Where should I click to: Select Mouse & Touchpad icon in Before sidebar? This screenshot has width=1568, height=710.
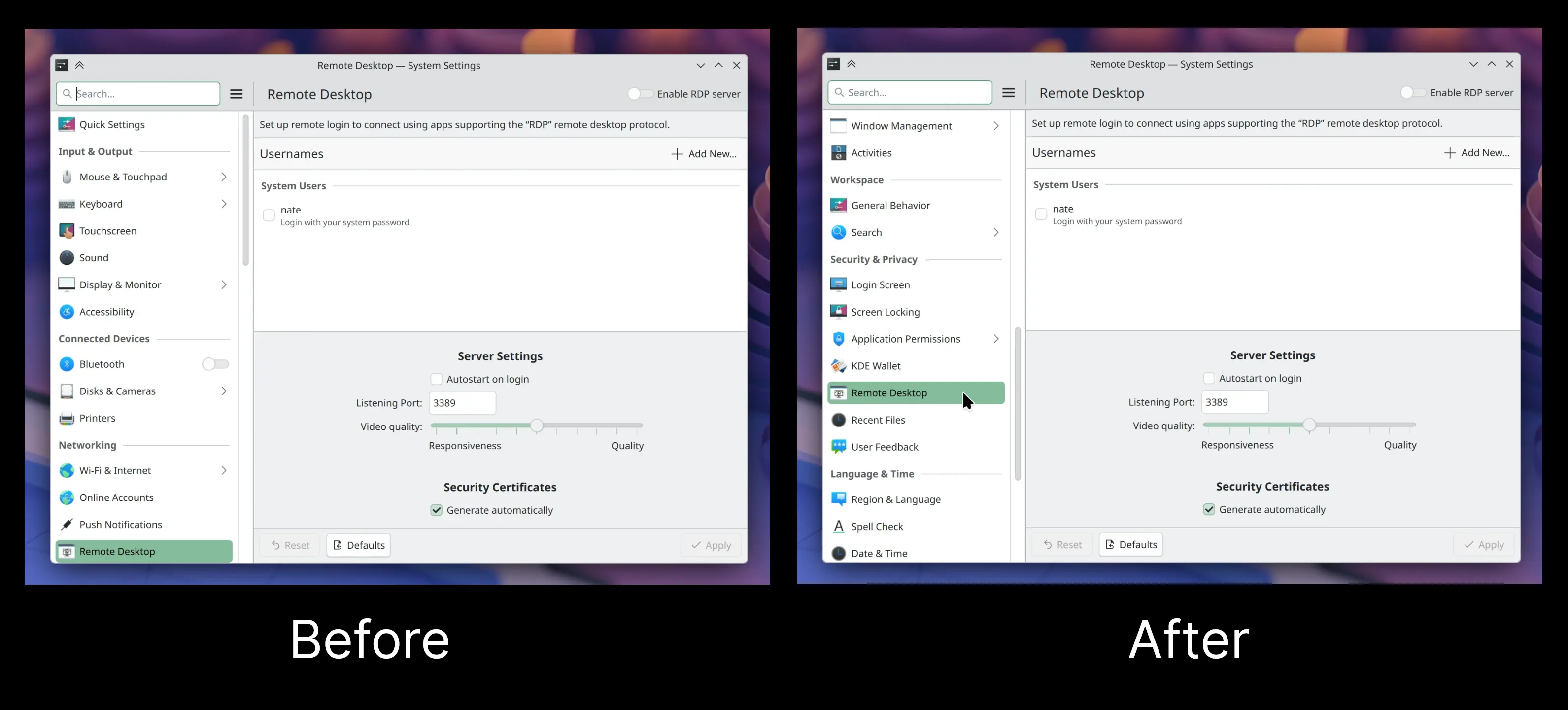click(67, 177)
